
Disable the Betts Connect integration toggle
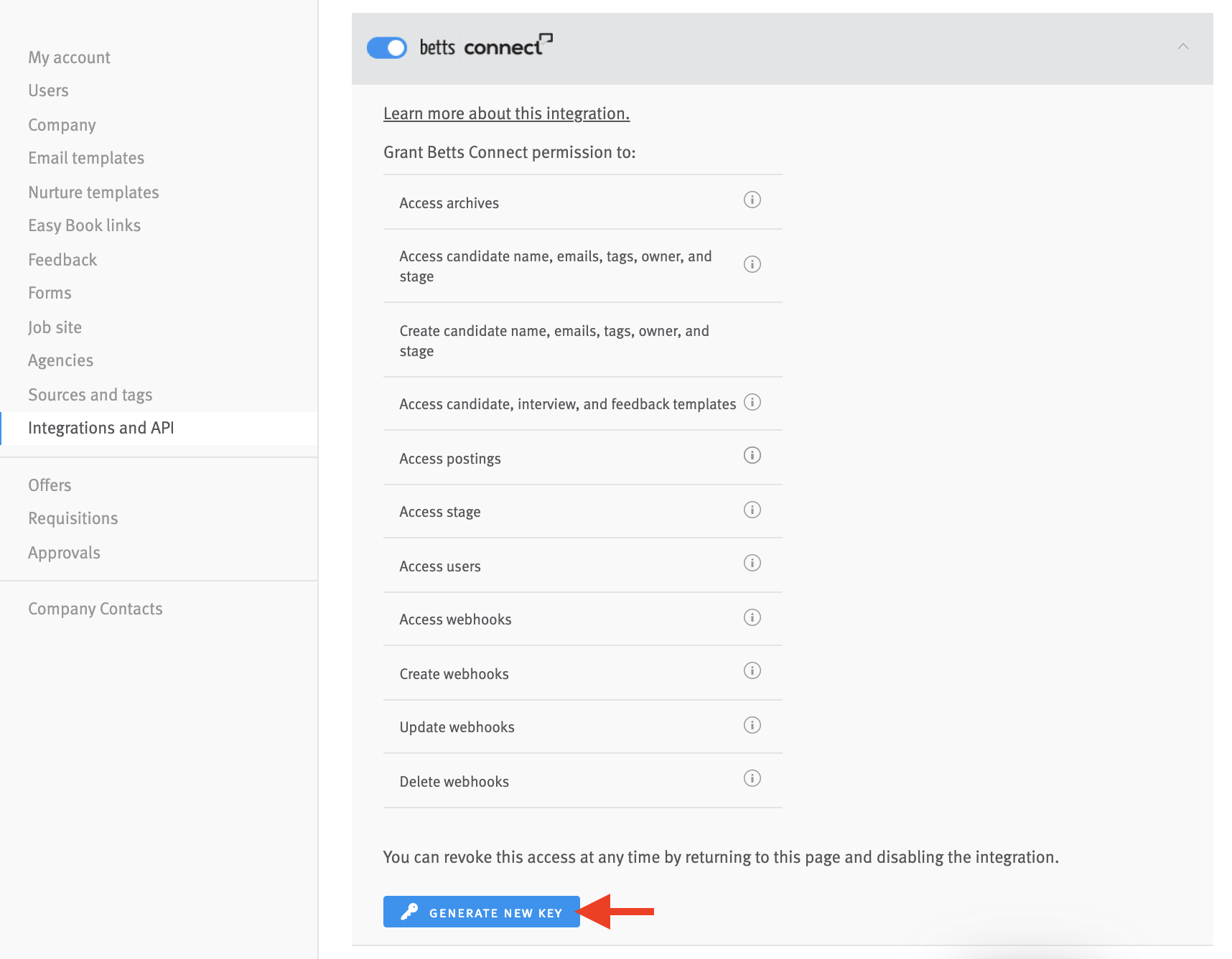point(387,47)
